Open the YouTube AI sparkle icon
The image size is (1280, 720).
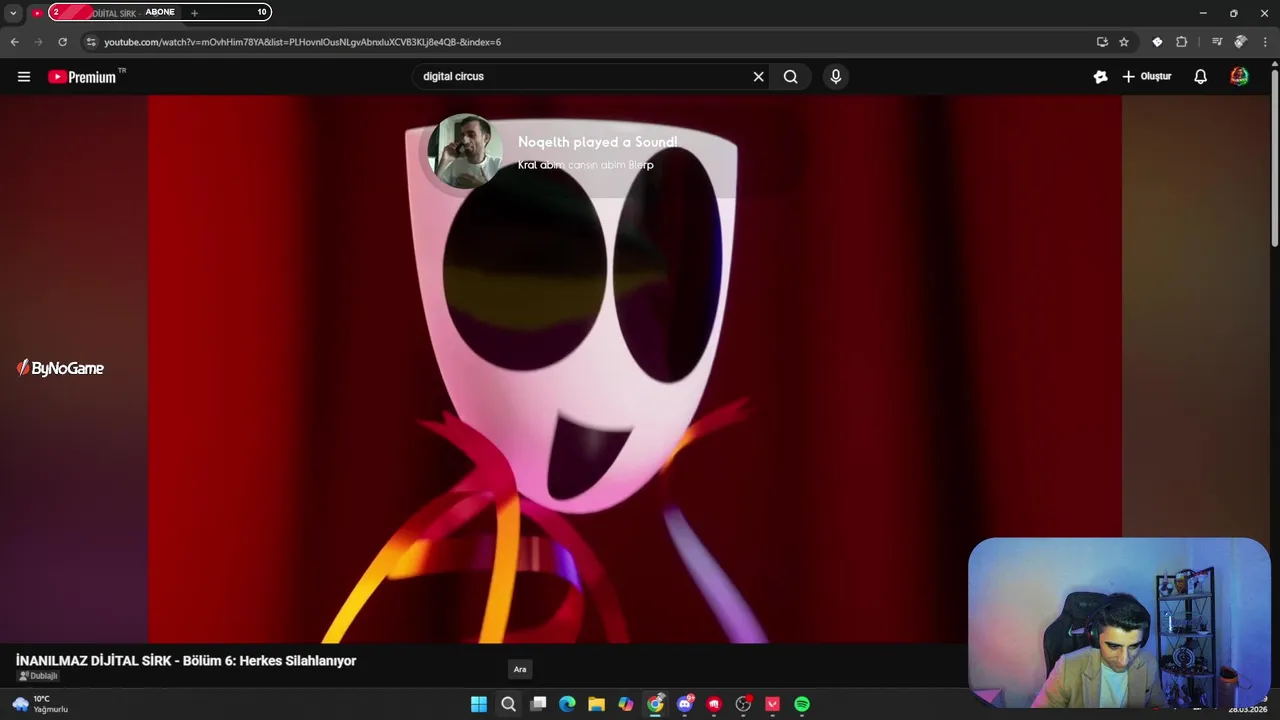coord(1101,77)
